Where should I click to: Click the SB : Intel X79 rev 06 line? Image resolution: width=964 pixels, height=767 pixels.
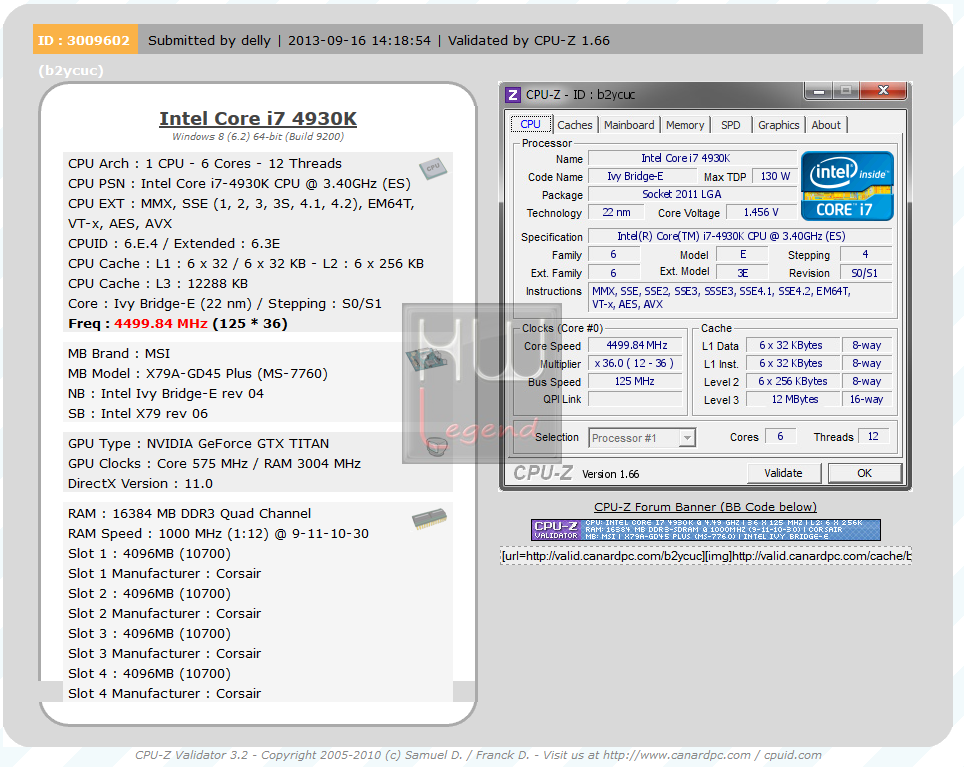(x=138, y=414)
